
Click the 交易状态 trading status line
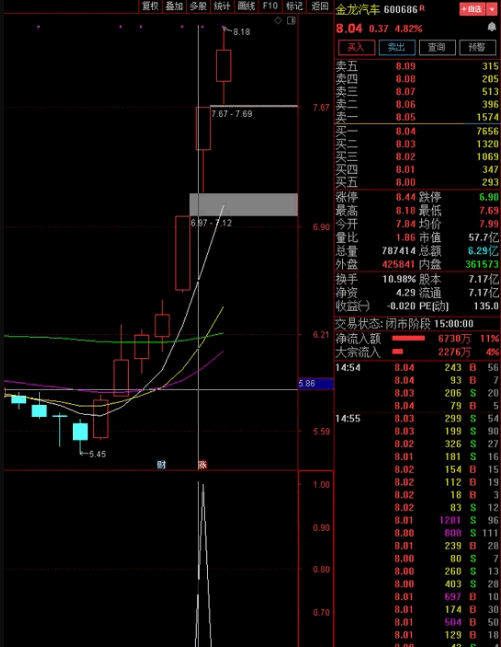click(x=404, y=324)
